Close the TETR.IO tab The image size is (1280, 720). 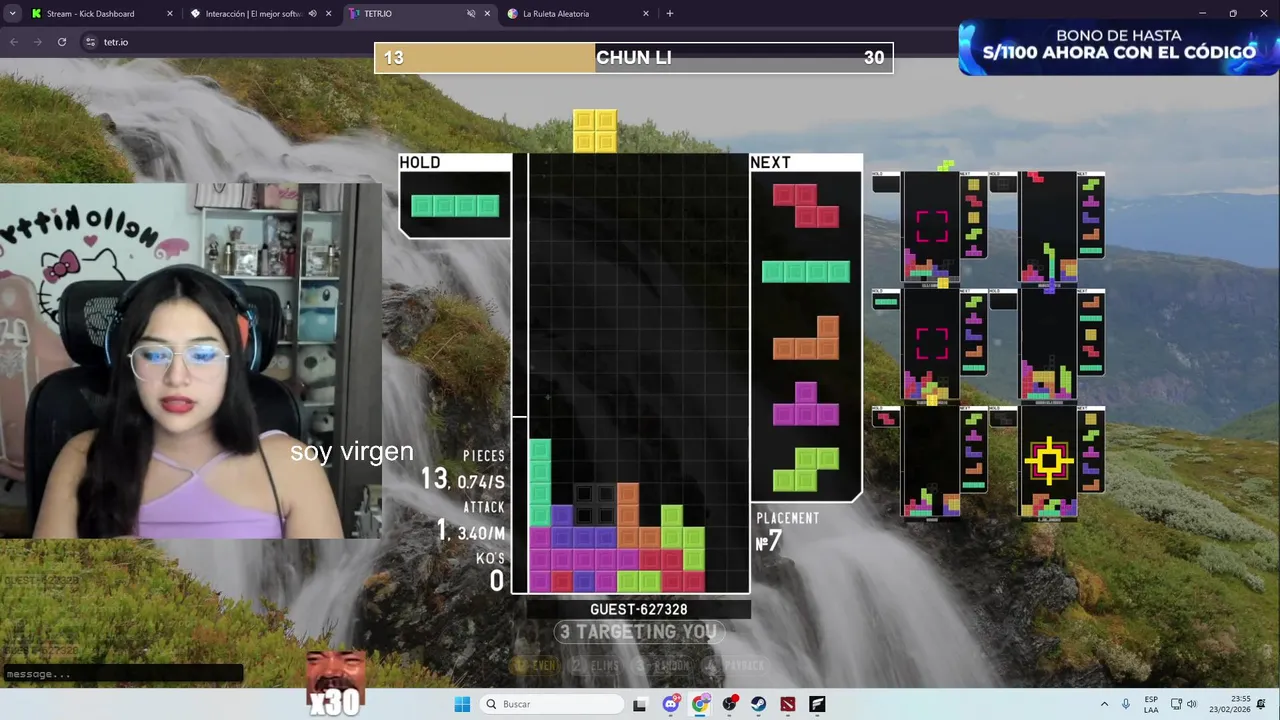click(x=487, y=14)
